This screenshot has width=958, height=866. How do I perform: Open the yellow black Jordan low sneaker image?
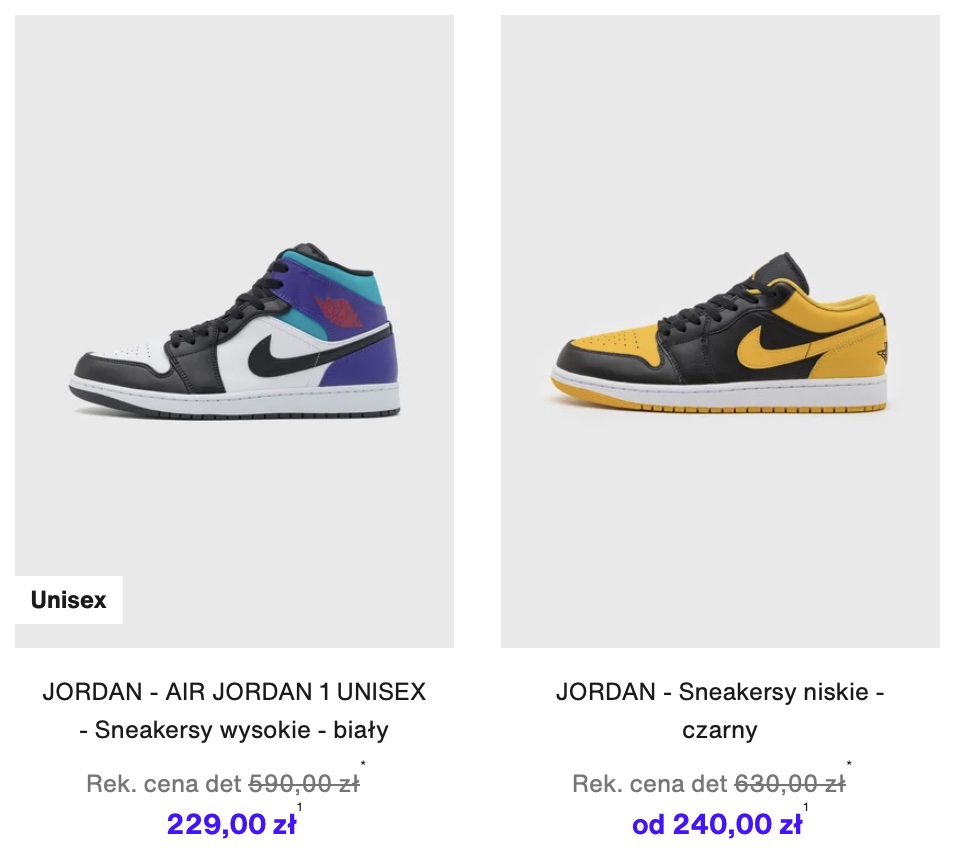(720, 331)
